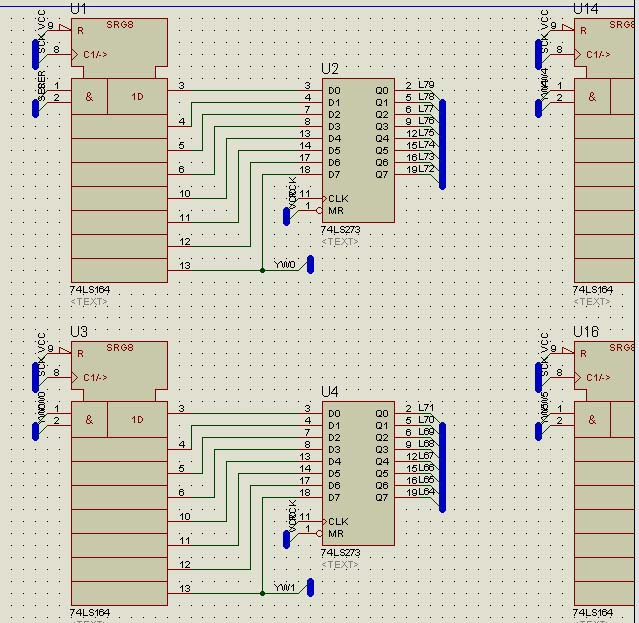Select the SCK terminal on U3 pin 8

[x=35, y=377]
